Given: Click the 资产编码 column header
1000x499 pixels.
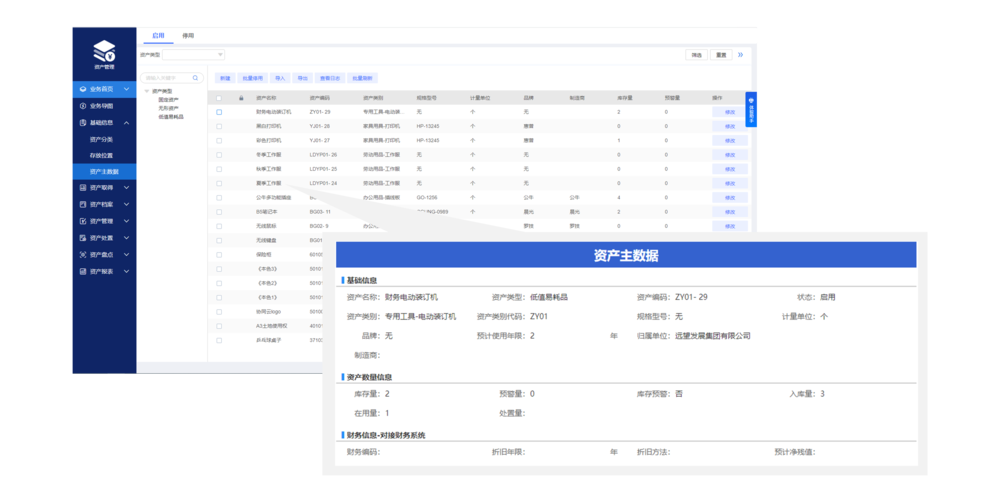Looking at the screenshot, I should pos(320,98).
